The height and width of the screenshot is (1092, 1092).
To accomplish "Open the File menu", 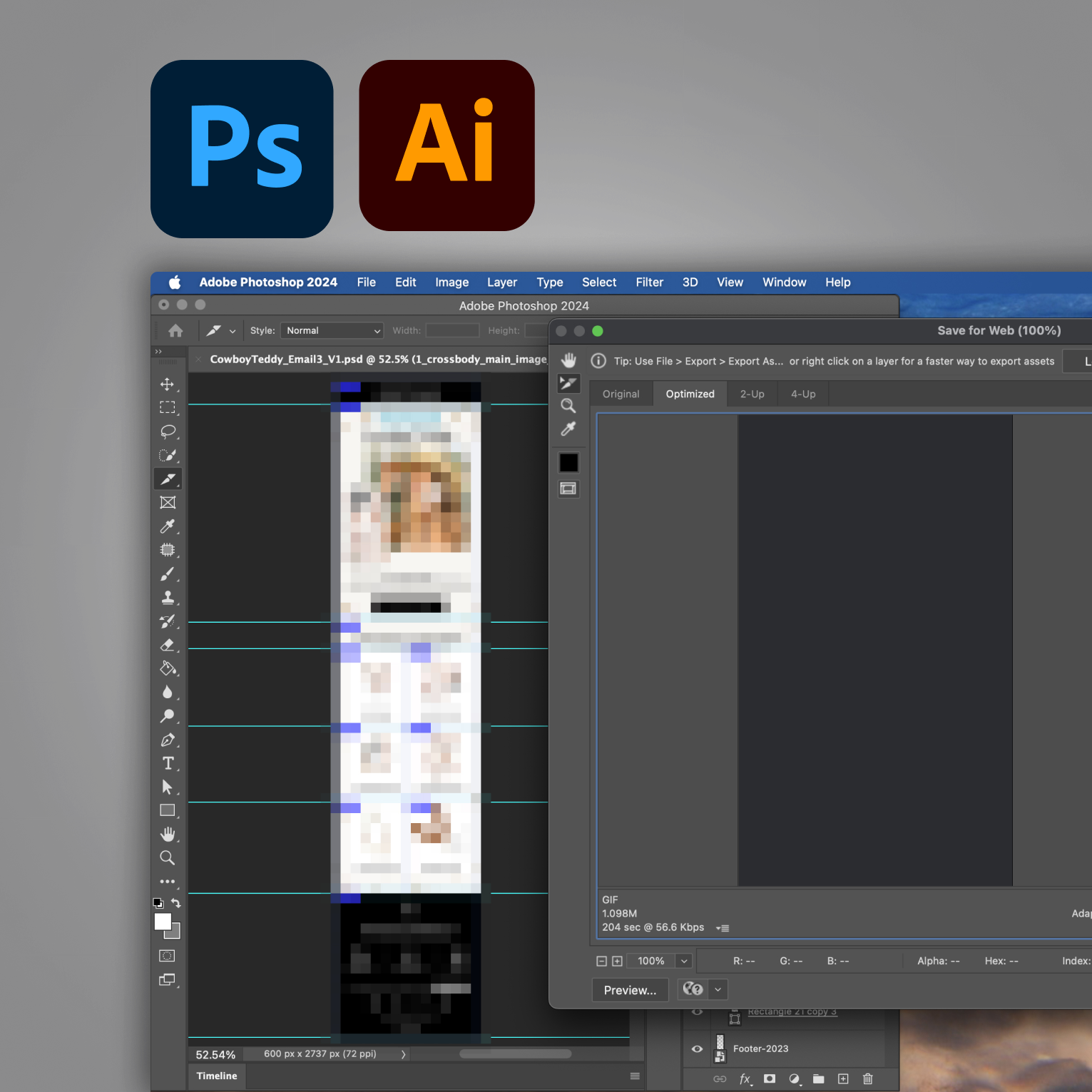I will 367,282.
